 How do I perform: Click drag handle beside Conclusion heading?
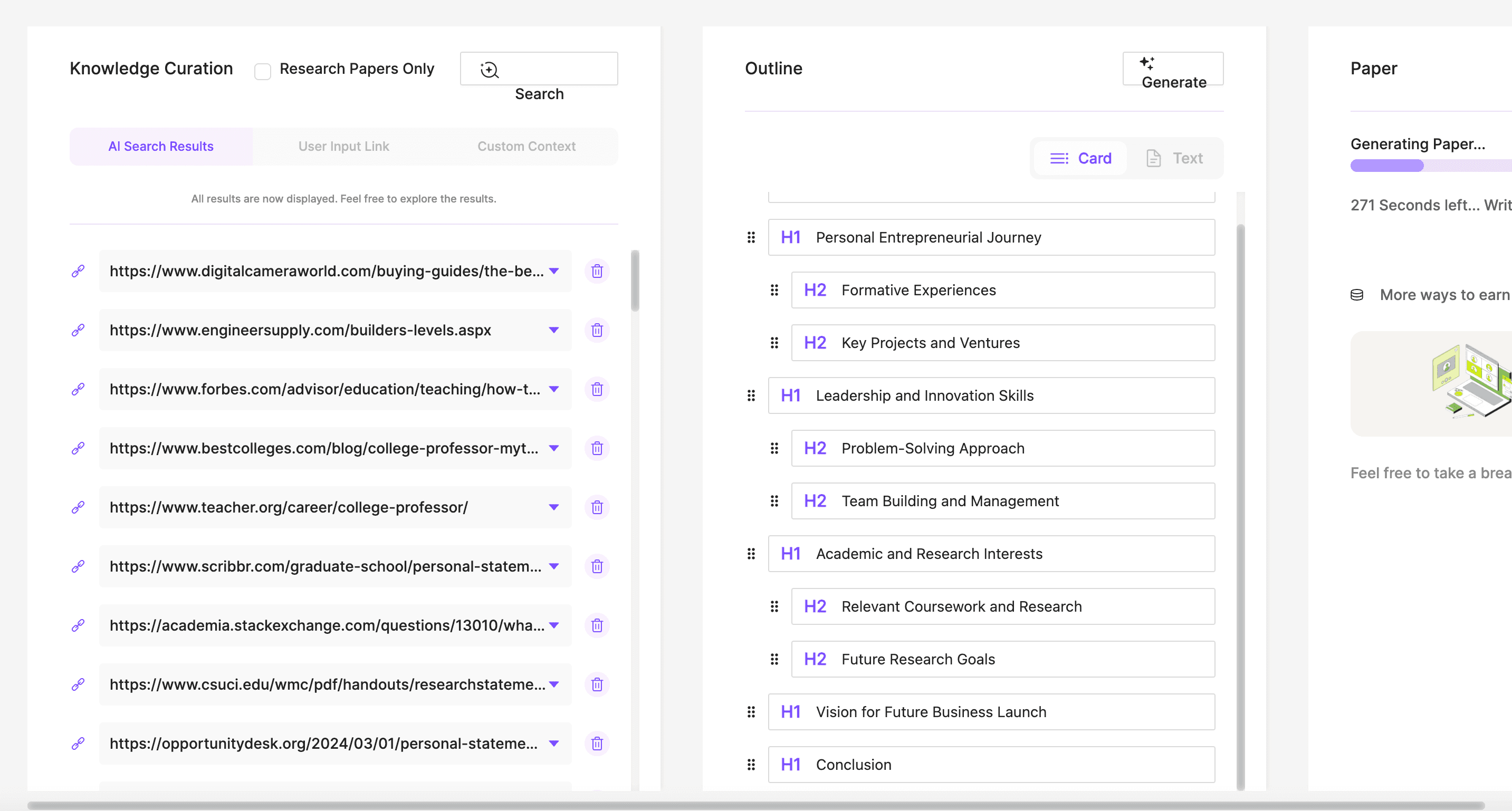click(x=751, y=765)
